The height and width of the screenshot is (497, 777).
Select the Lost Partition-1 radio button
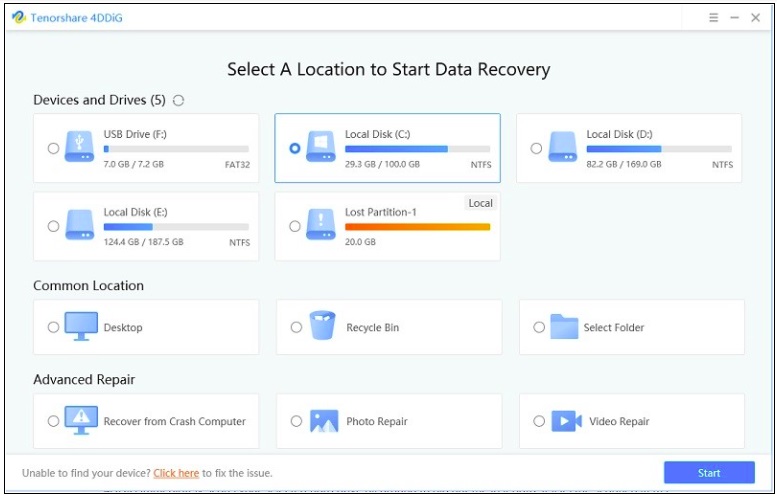pyautogui.click(x=295, y=226)
